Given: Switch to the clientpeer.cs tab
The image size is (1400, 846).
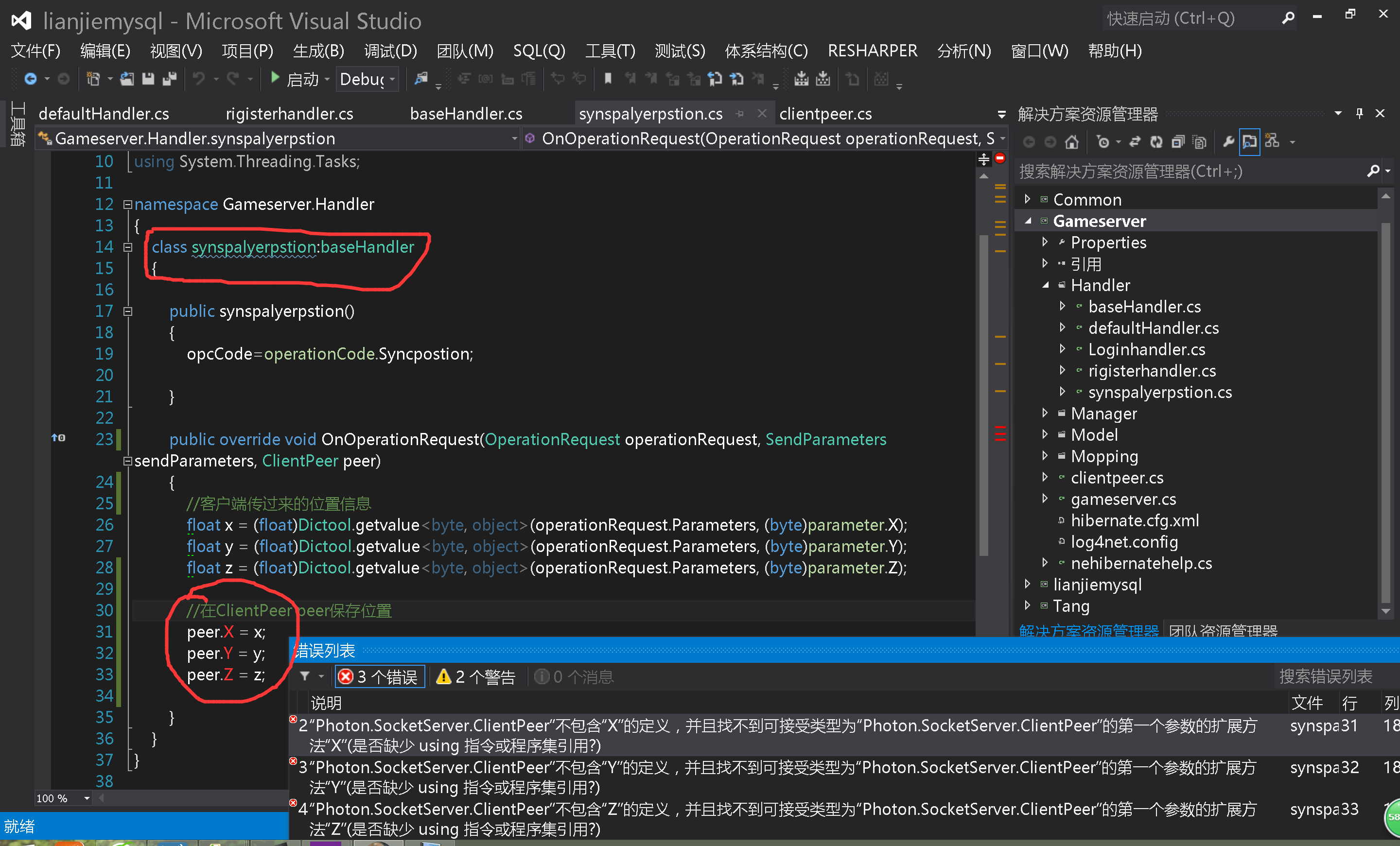Looking at the screenshot, I should 825,114.
